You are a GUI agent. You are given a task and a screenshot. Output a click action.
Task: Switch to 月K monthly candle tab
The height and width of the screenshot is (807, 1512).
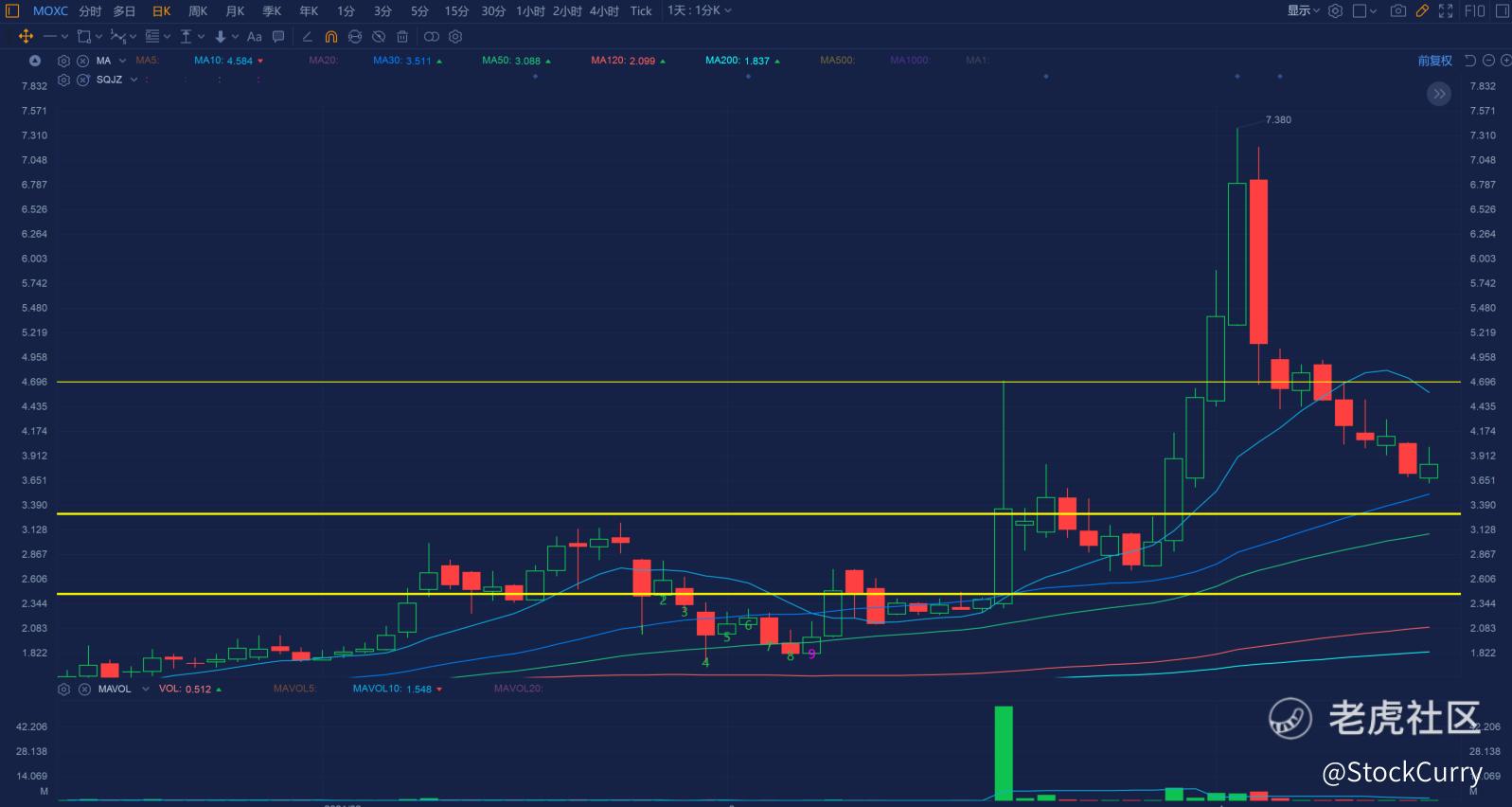click(x=235, y=11)
